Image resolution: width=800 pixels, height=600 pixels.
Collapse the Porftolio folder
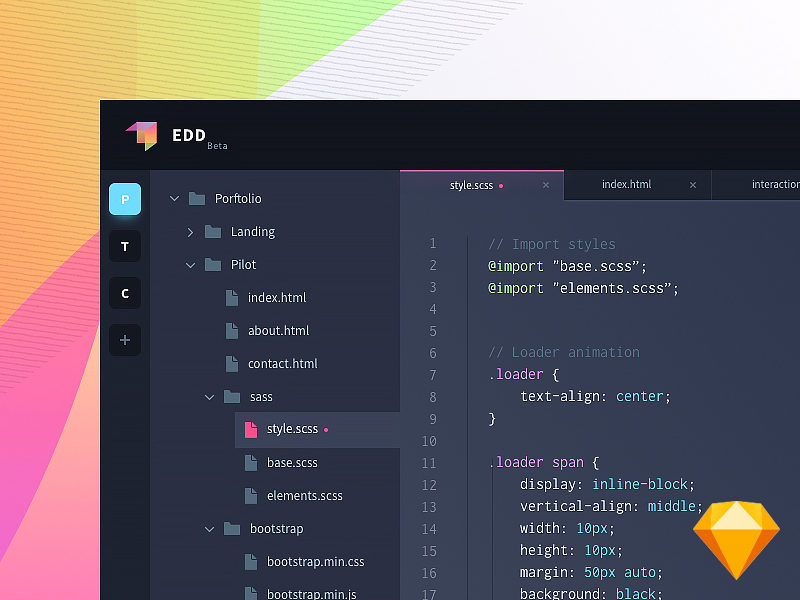point(174,199)
